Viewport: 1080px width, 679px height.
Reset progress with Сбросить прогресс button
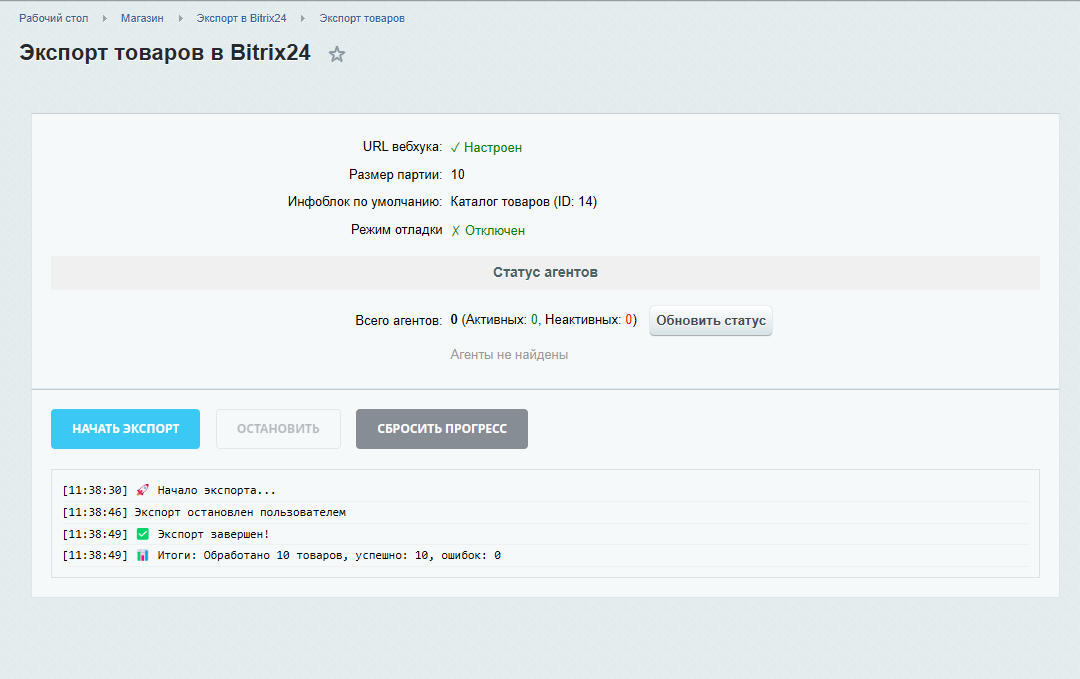(x=442, y=429)
